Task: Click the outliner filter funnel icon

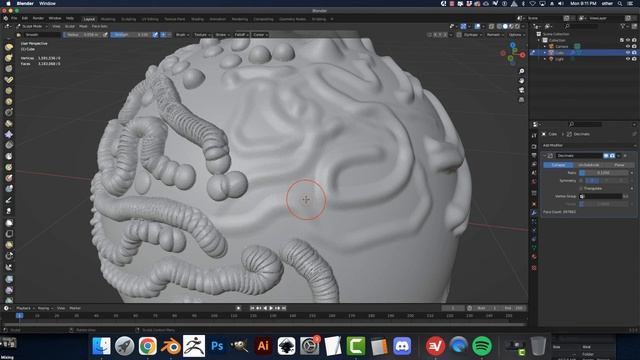Action: (x=623, y=26)
